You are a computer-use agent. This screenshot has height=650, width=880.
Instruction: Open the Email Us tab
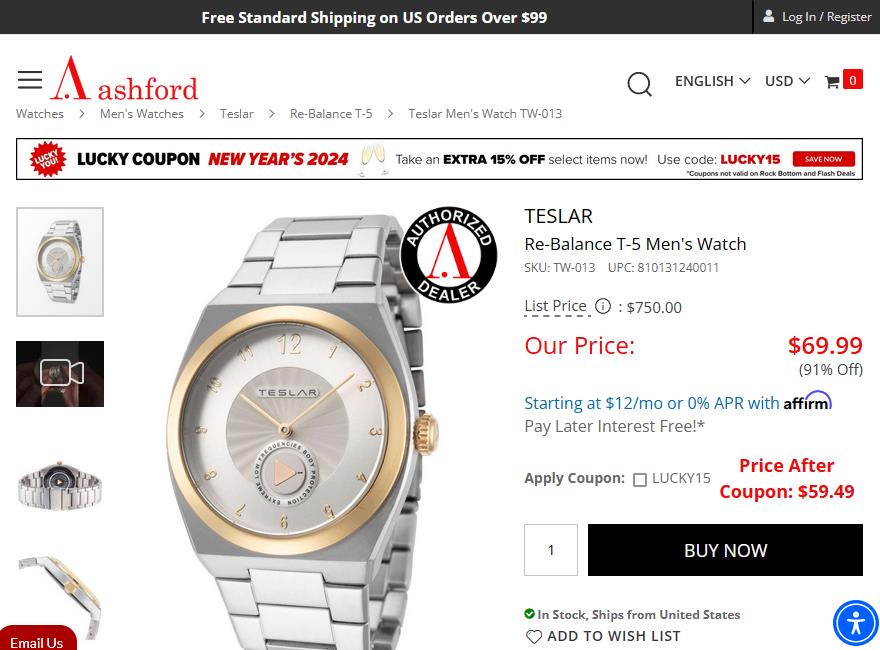coord(37,642)
